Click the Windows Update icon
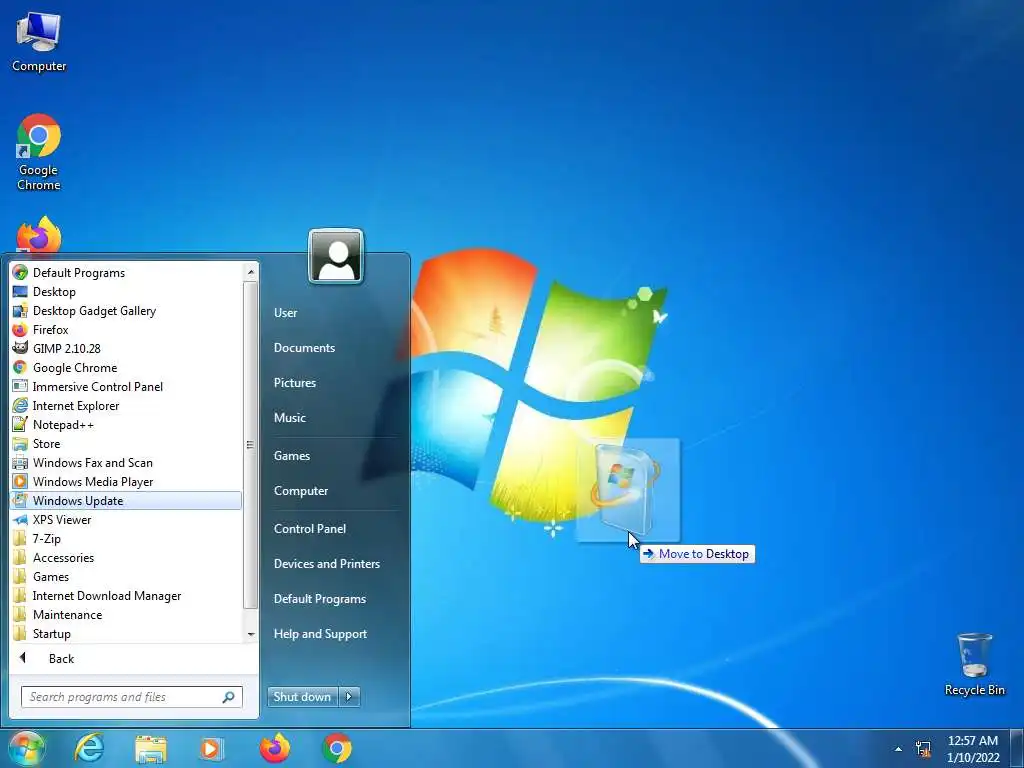 [x=20, y=500]
